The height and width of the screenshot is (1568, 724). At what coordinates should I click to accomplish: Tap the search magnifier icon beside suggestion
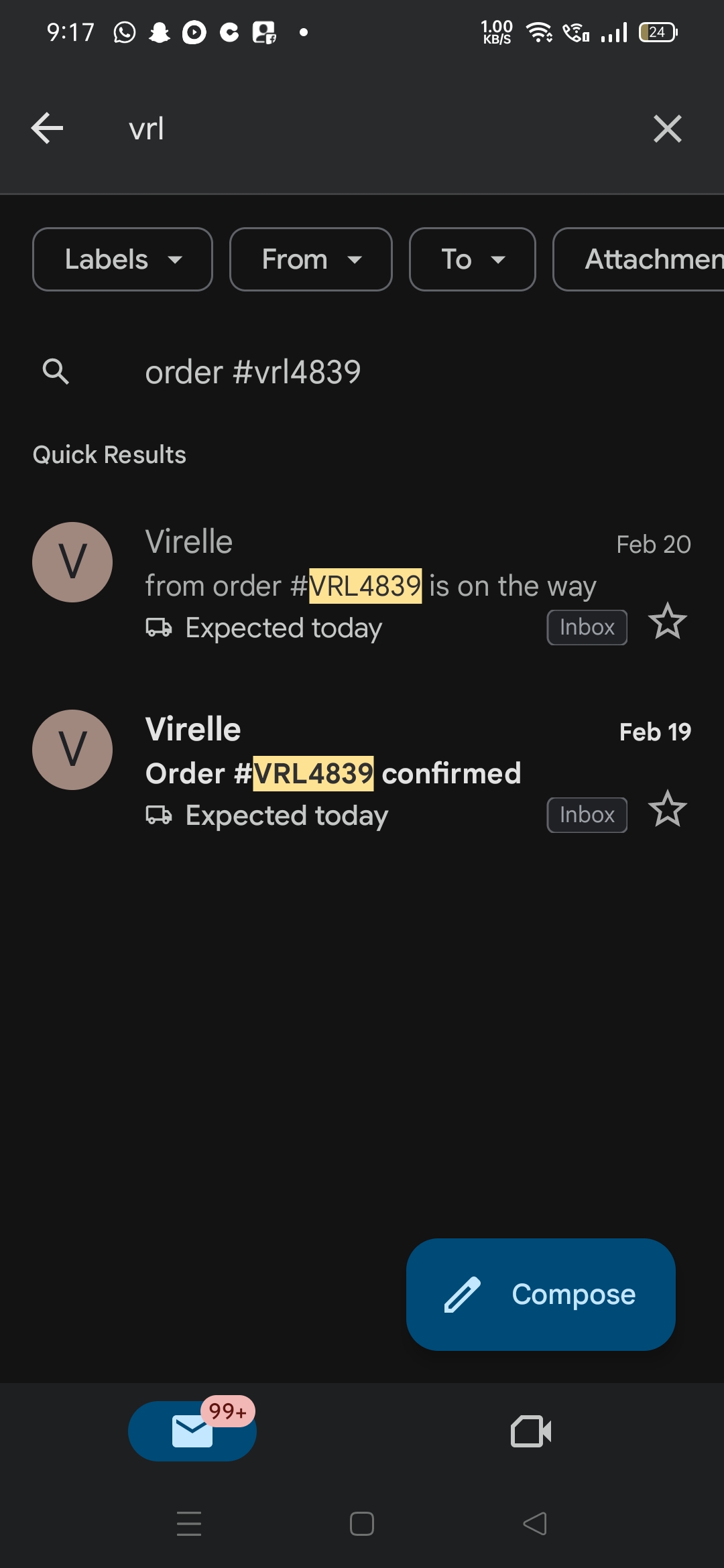coord(56,371)
